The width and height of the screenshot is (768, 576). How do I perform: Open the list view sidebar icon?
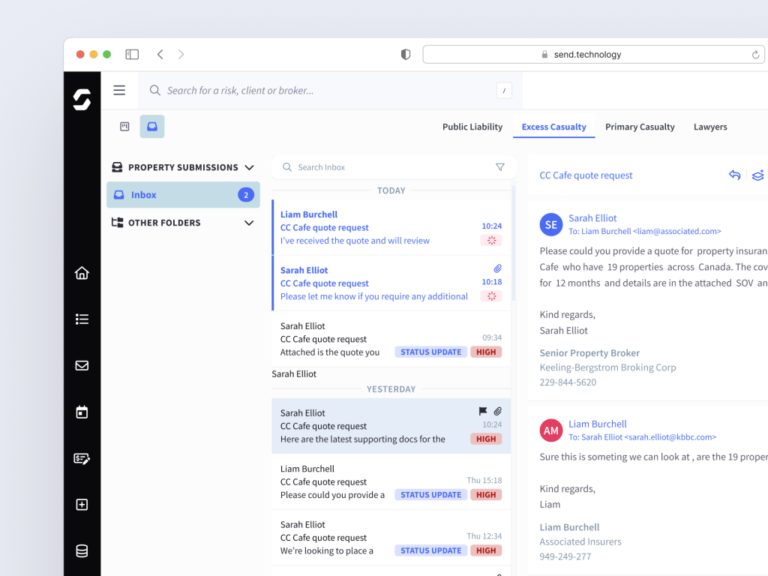point(82,319)
